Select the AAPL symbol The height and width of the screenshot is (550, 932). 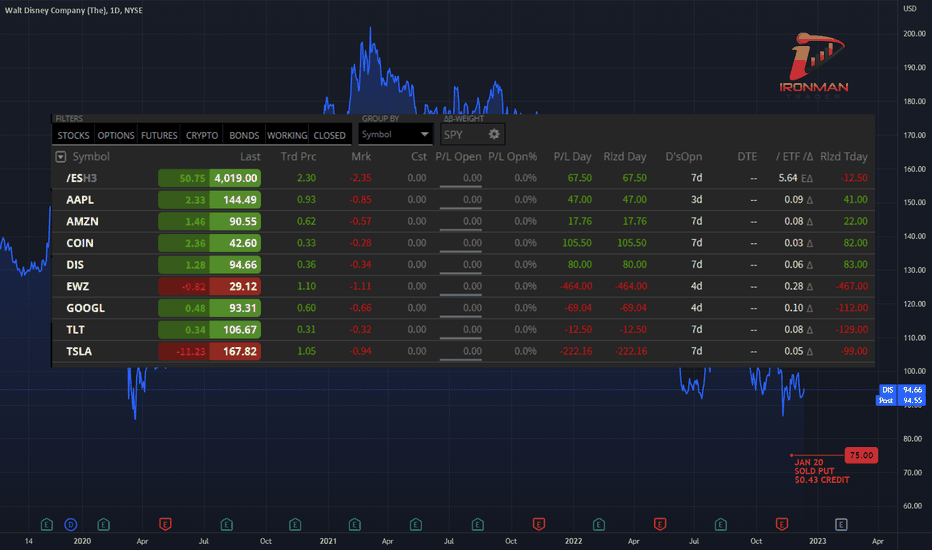80,200
